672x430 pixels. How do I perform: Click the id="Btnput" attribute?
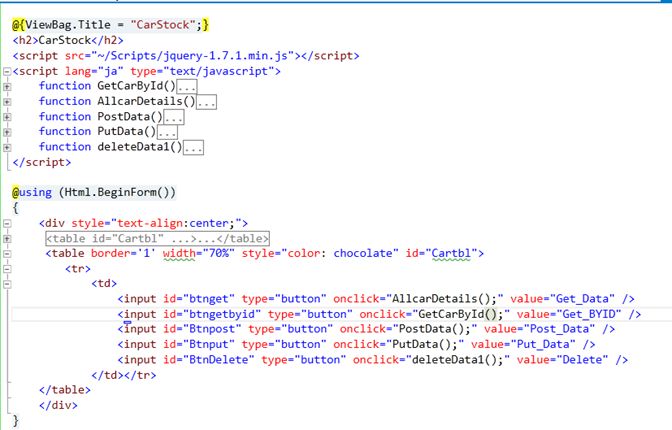pos(199,344)
